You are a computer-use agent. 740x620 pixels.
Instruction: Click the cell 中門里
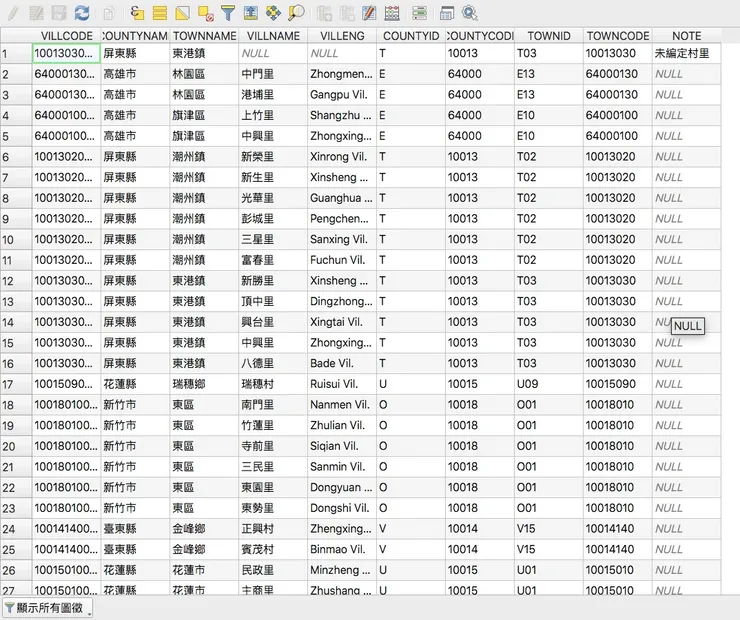[x=273, y=74]
